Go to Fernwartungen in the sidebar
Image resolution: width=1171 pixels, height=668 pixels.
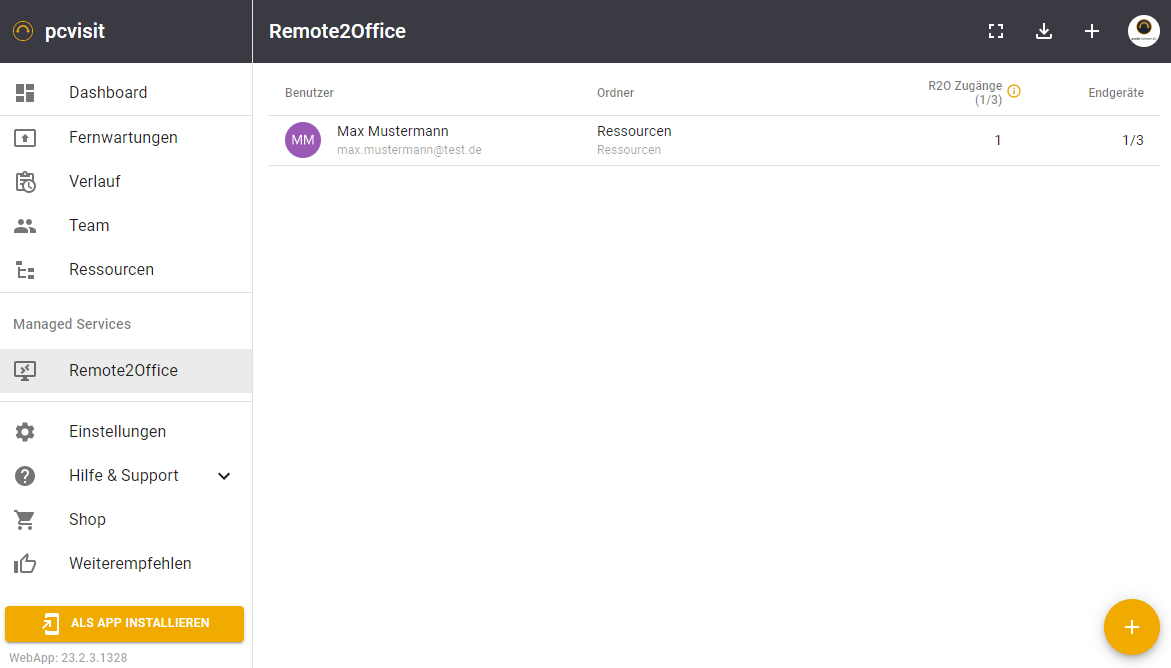tap(123, 138)
